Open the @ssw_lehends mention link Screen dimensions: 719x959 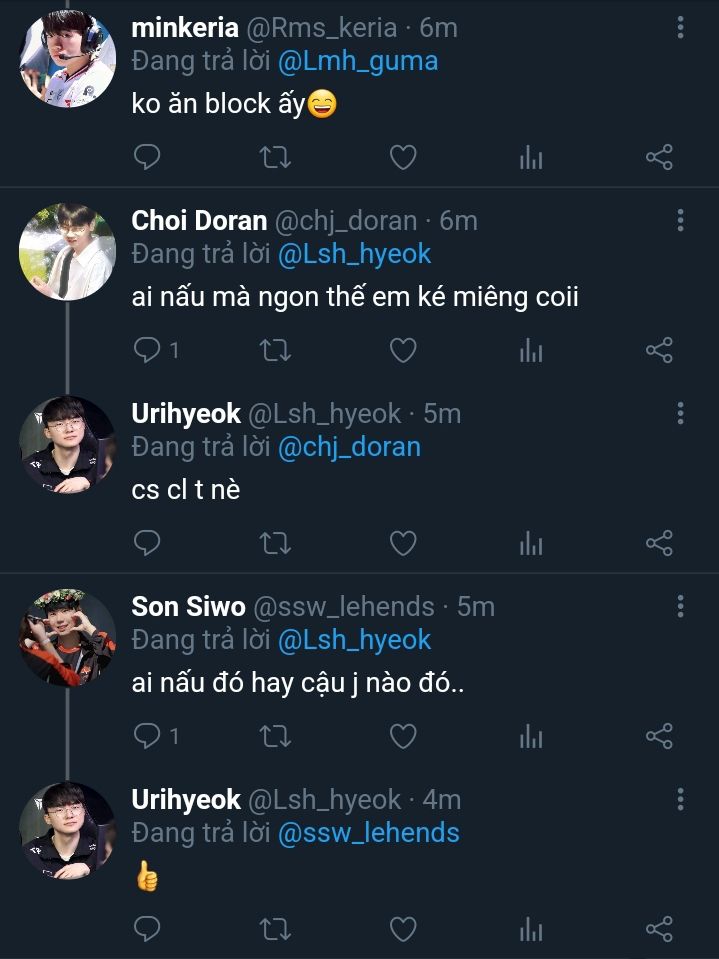coord(368,832)
